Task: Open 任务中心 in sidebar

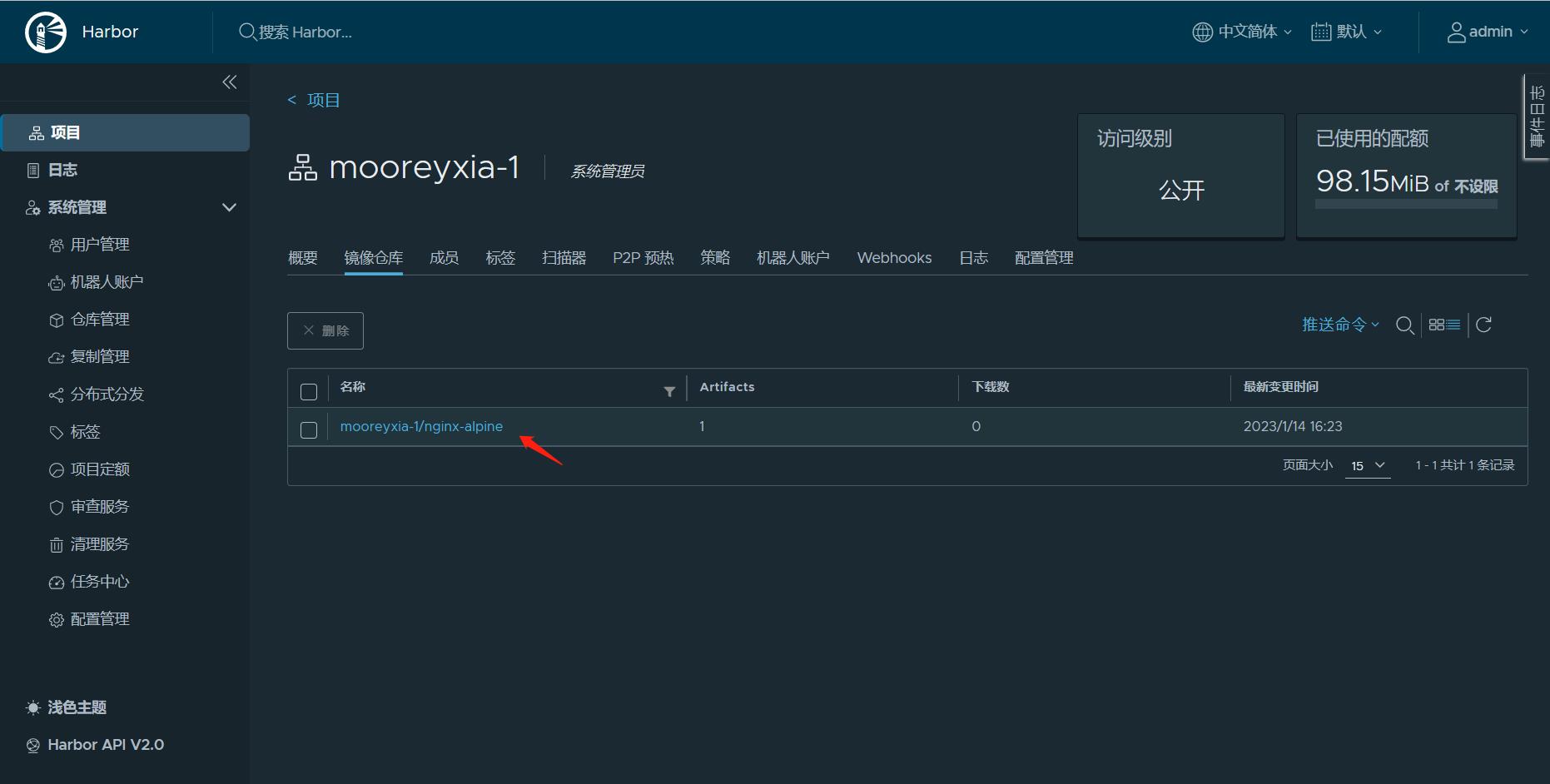Action: coord(100,582)
